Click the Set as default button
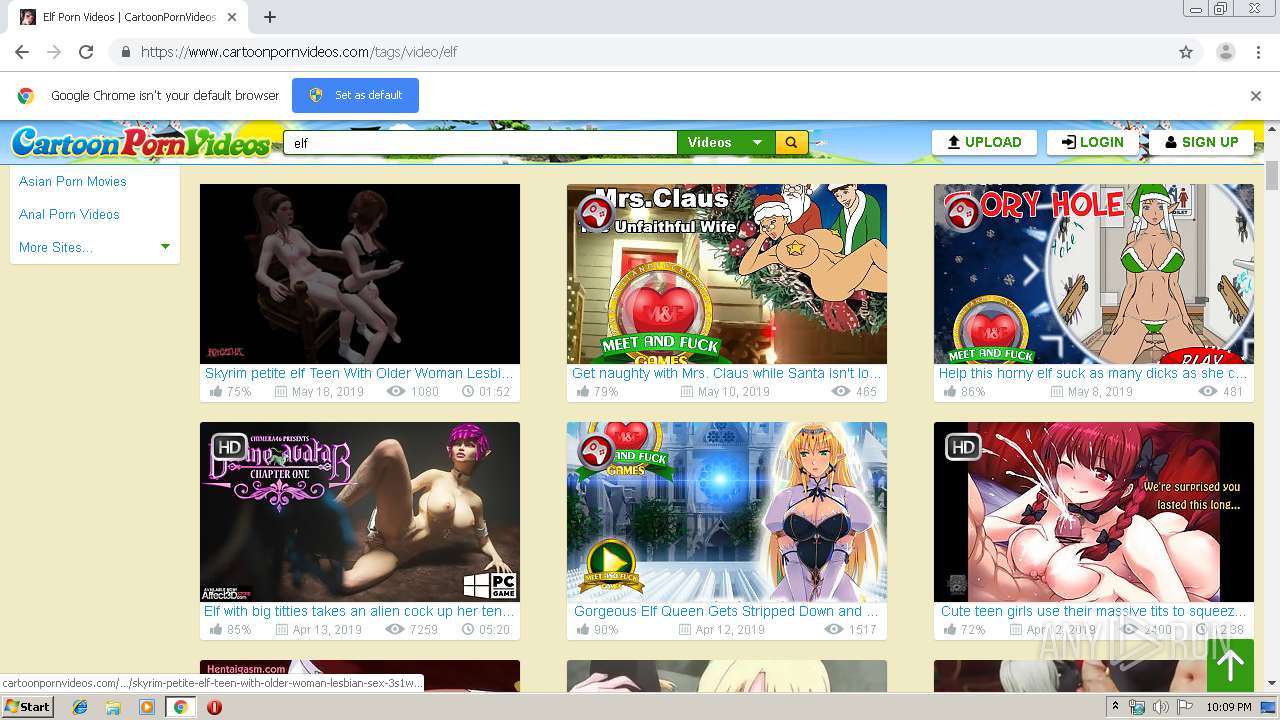This screenshot has height=720, width=1280. pyautogui.click(x=355, y=95)
